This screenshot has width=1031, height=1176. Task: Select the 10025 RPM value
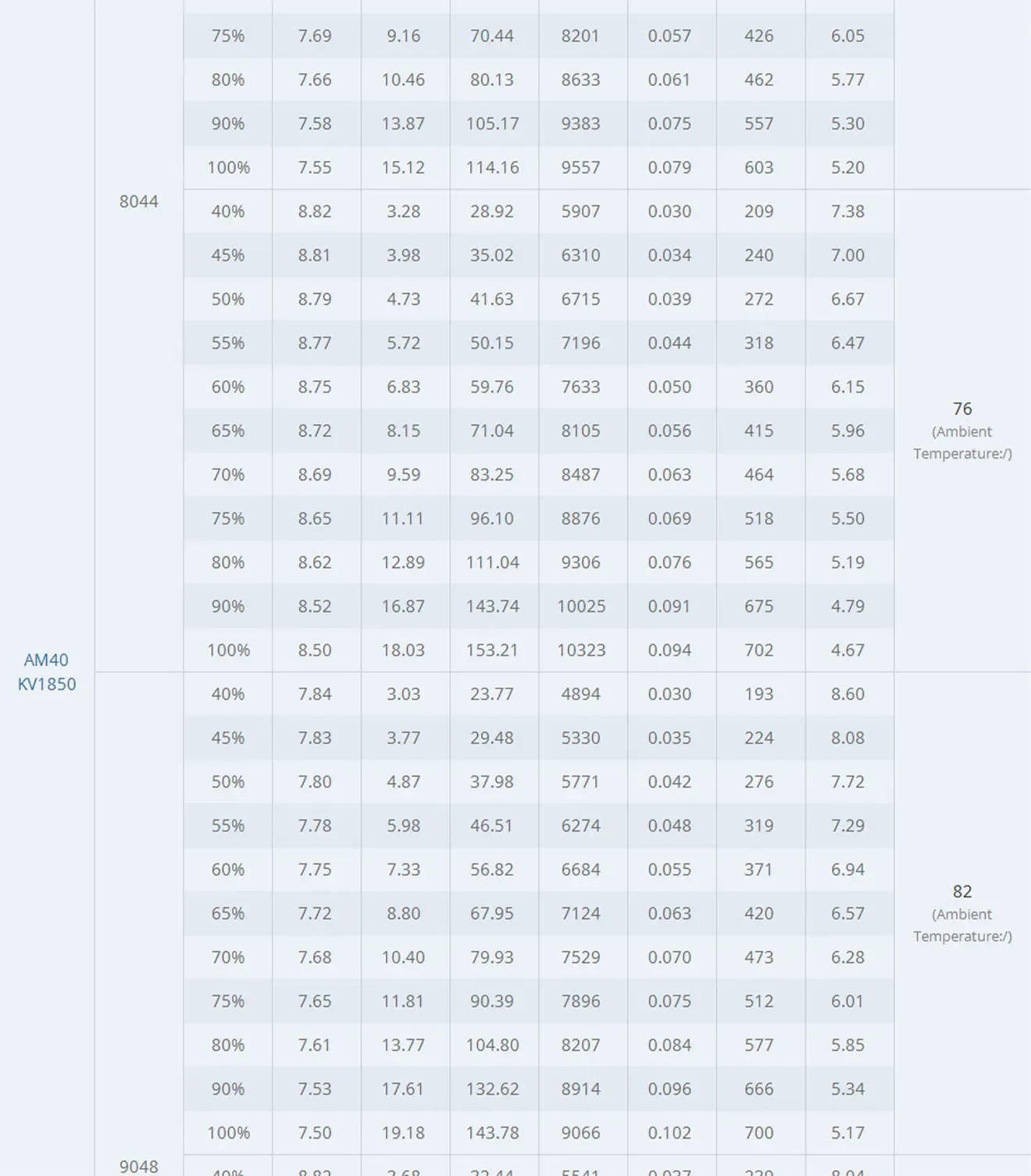click(581, 606)
